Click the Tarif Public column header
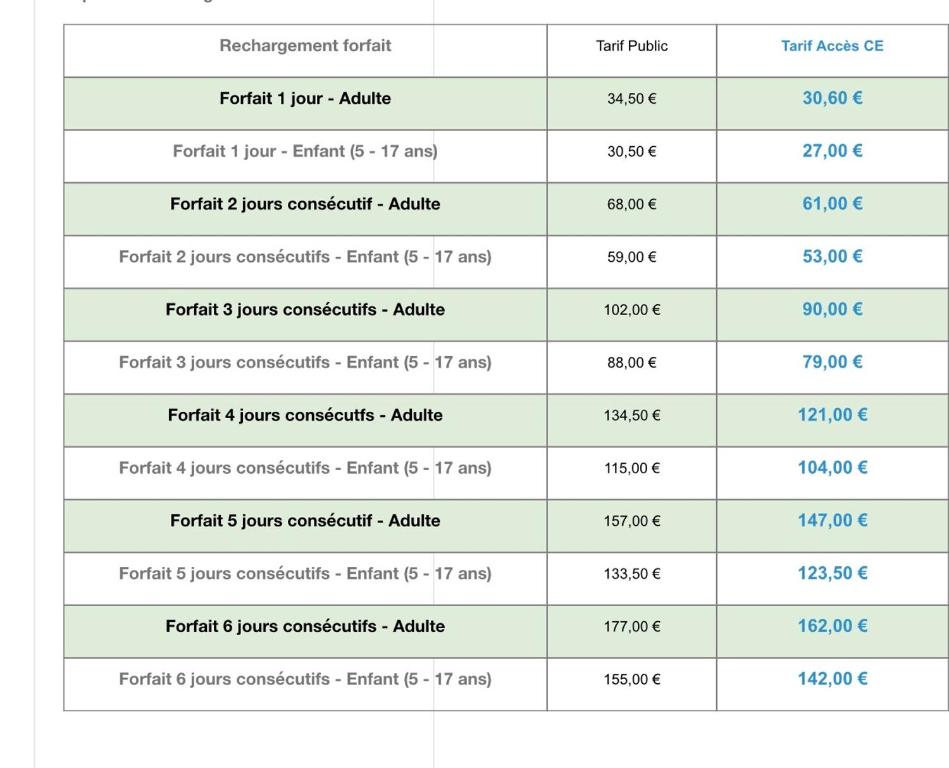949x768 pixels. click(631, 46)
